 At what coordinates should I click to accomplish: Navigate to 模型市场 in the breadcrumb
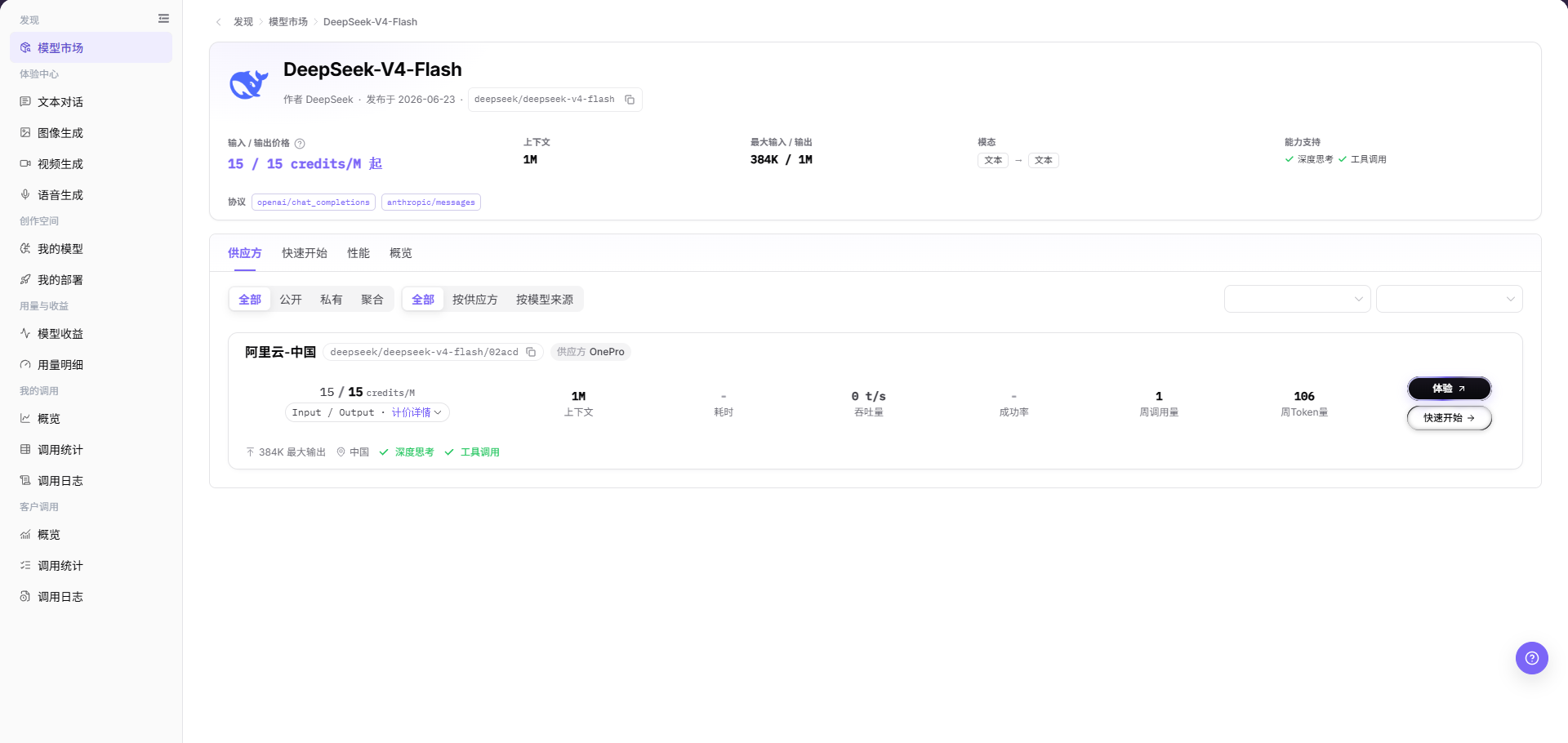(288, 22)
